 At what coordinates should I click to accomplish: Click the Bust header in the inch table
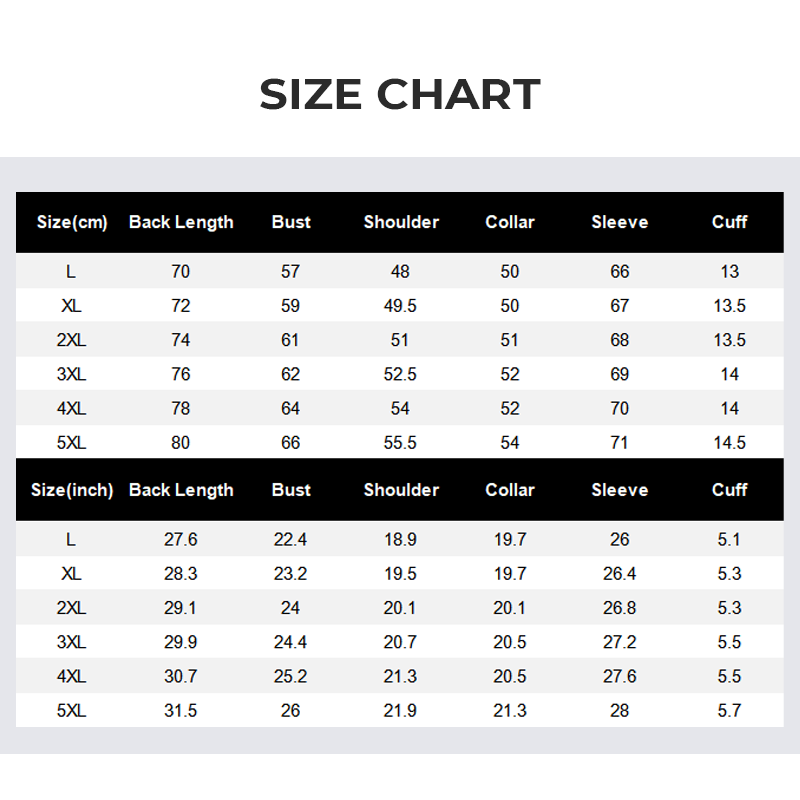[x=291, y=490]
